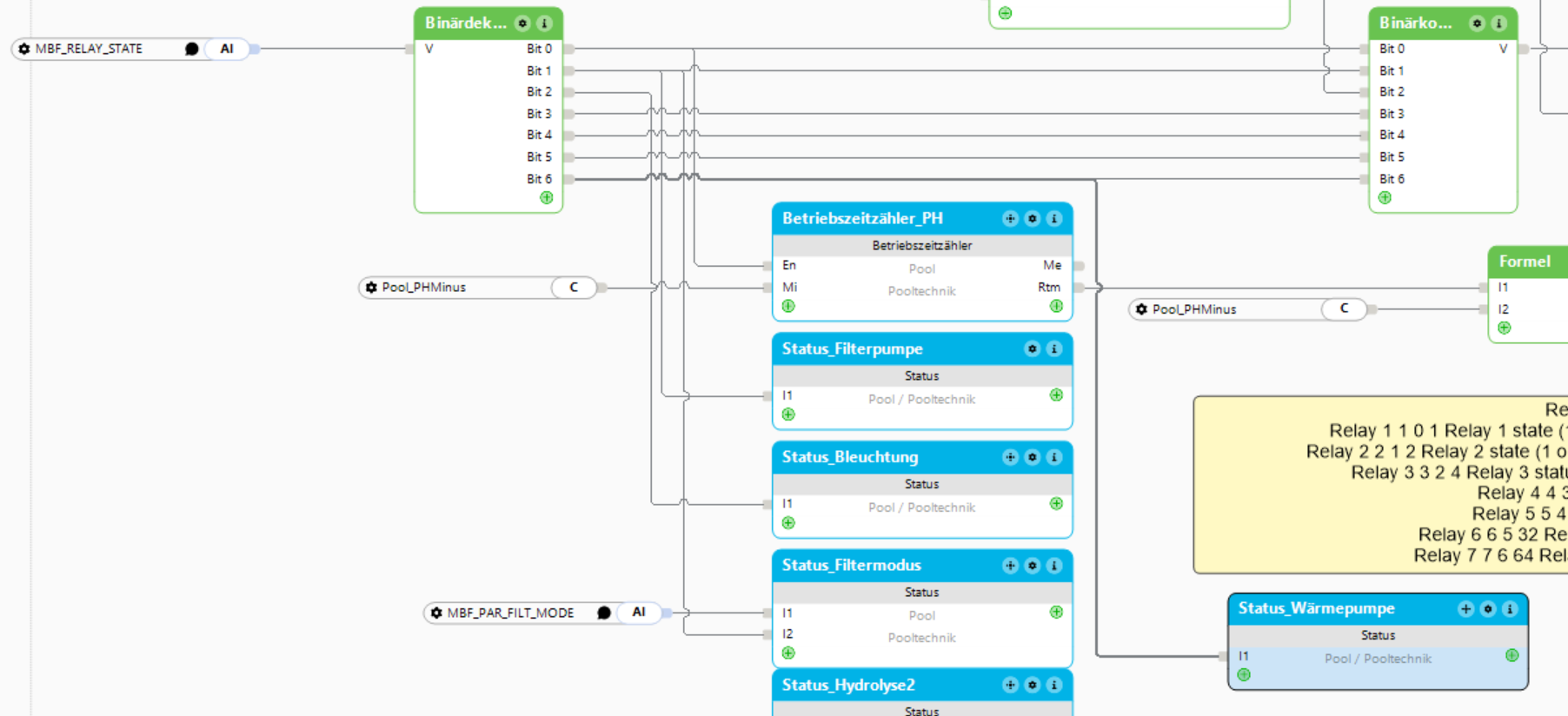Click the AI tag on MBF_RELAY_STATE
Screen dimensions: 1568x716
click(227, 50)
